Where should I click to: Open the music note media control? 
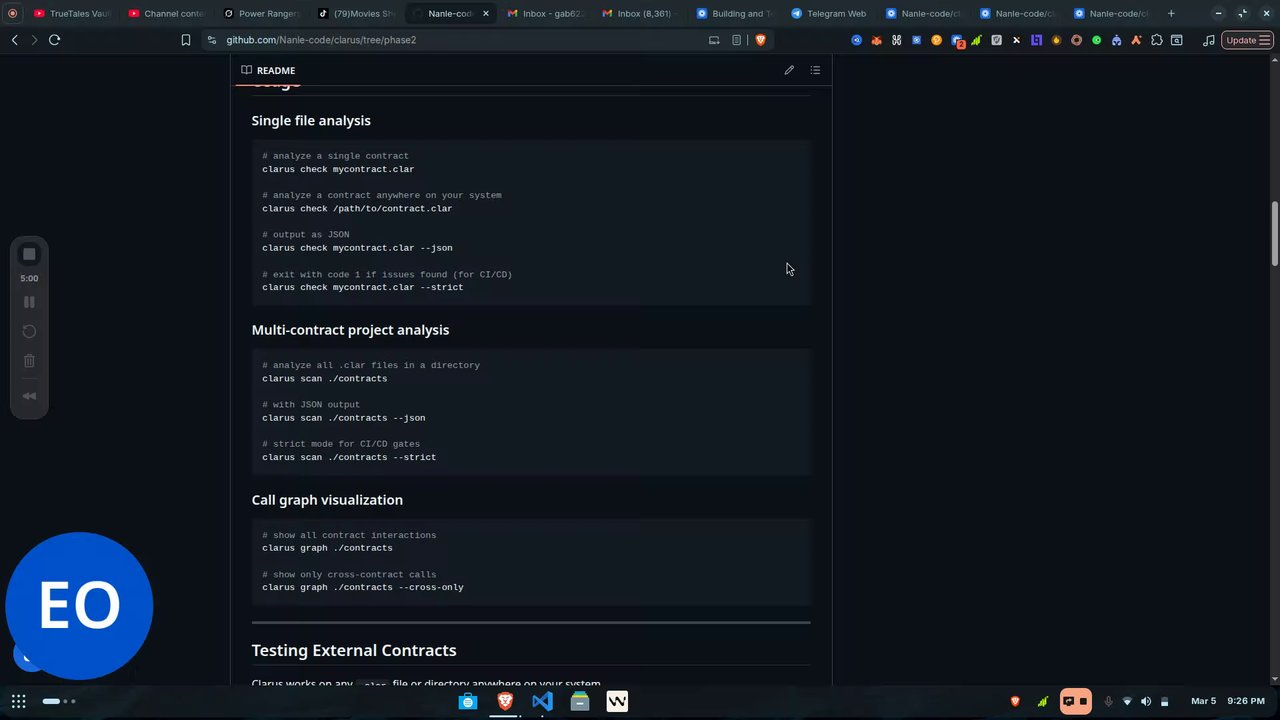click(x=1209, y=40)
